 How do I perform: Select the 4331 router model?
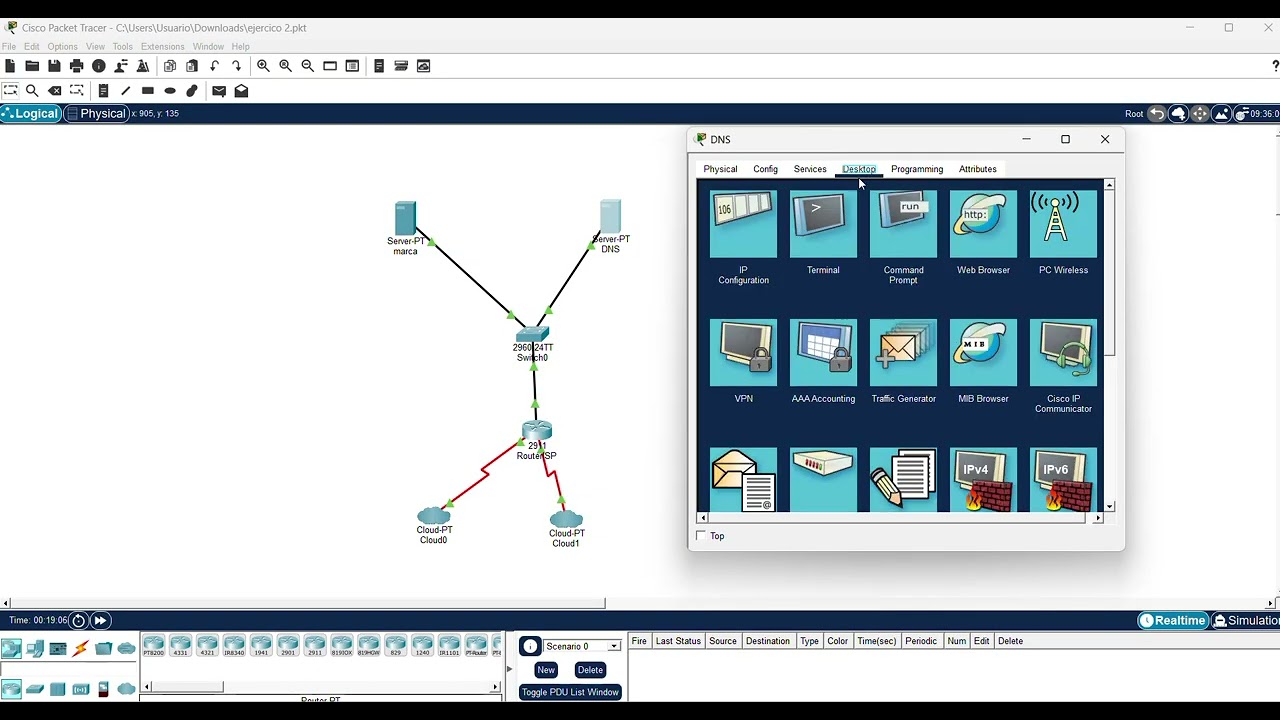pos(180,646)
